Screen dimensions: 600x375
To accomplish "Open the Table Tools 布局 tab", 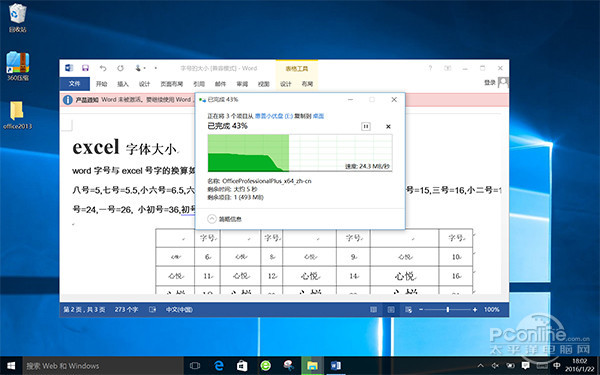I will [307, 84].
